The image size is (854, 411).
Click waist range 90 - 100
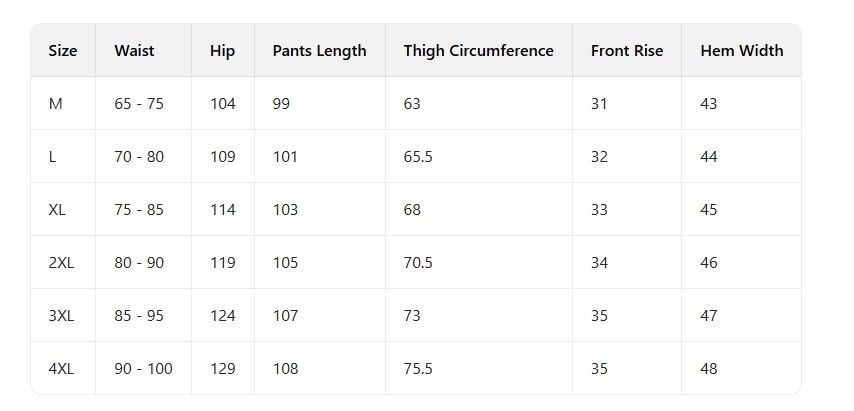[x=143, y=369]
